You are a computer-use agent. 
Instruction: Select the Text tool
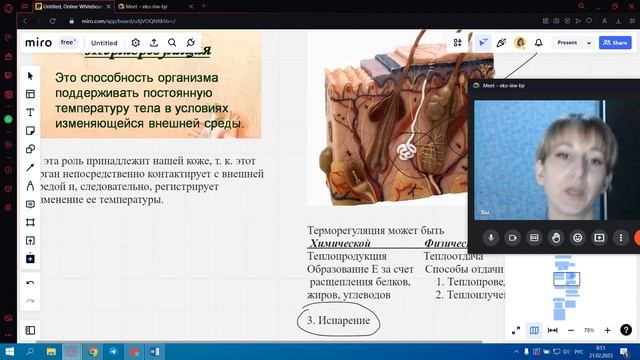pyautogui.click(x=30, y=112)
